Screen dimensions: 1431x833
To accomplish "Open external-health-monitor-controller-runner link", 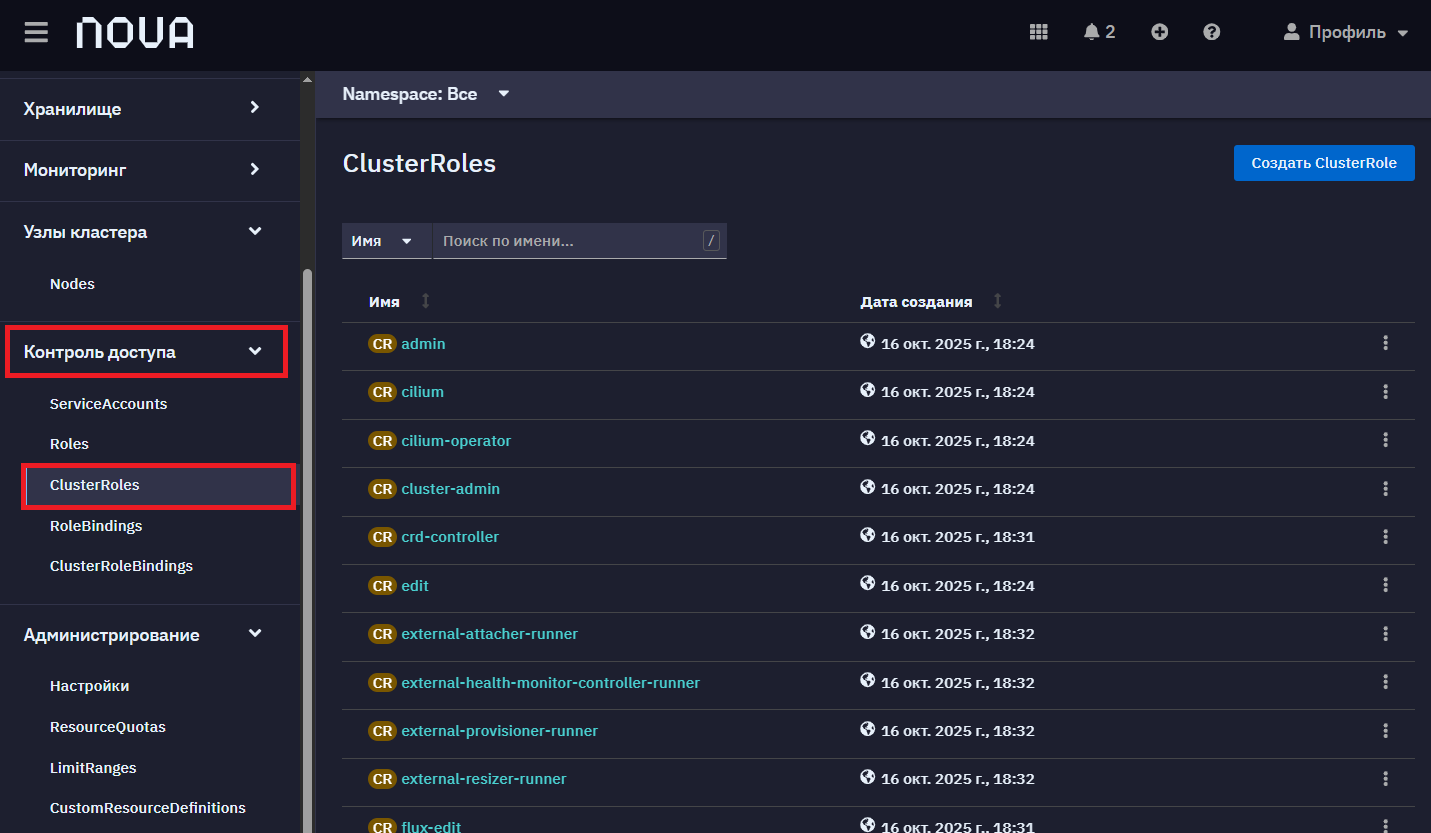I will pos(550,683).
